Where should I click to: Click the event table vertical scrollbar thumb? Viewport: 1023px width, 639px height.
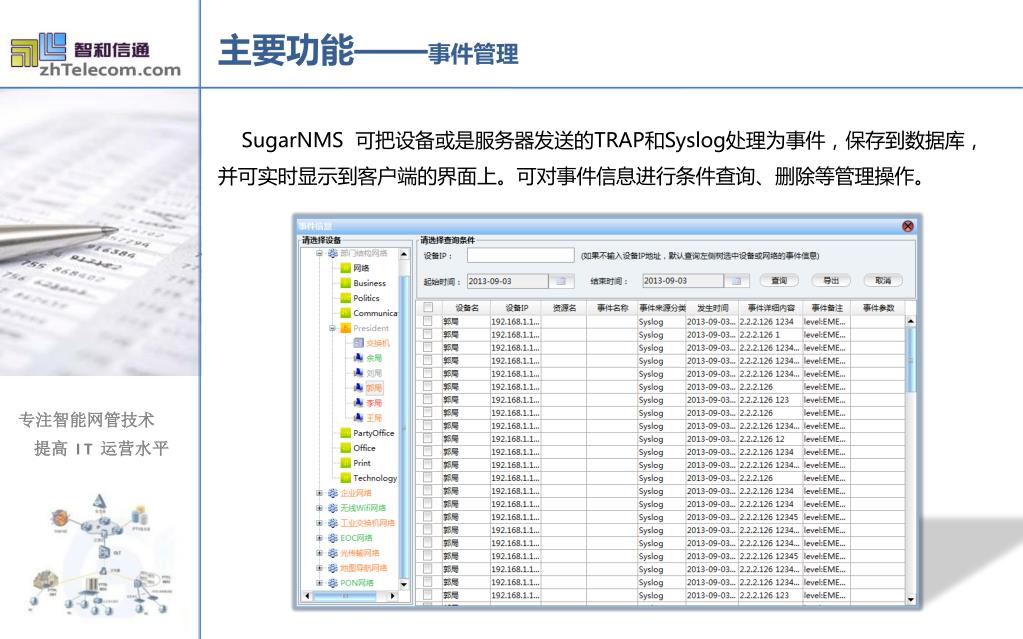911,359
